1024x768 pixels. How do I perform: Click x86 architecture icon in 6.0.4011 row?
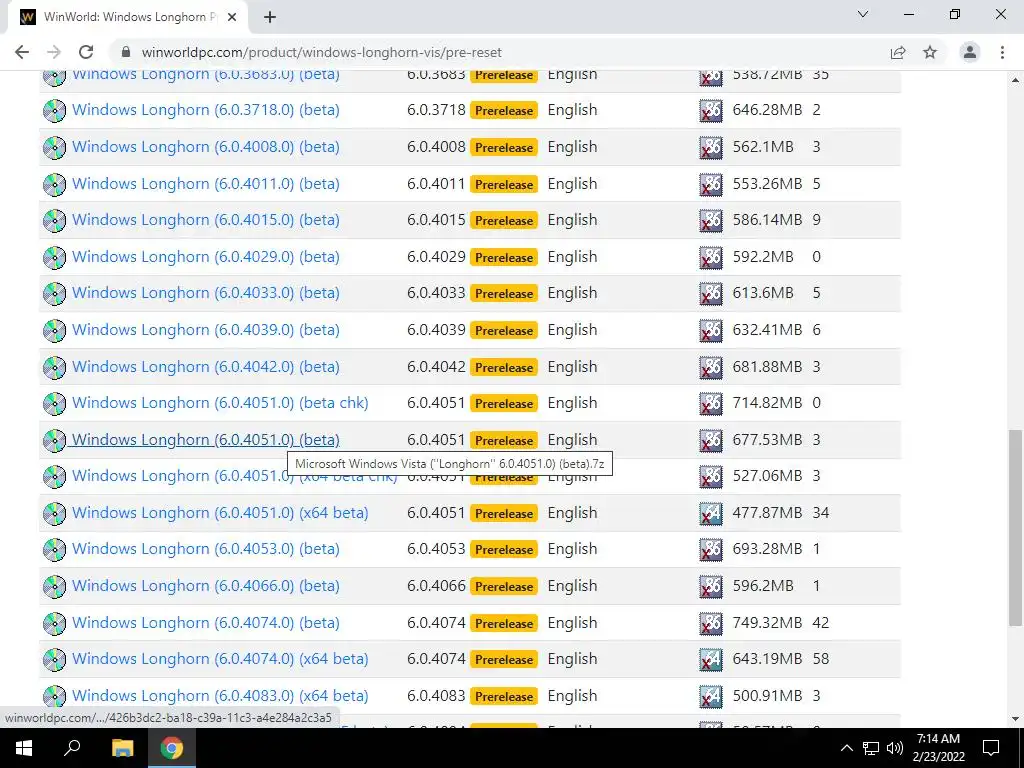tap(711, 184)
